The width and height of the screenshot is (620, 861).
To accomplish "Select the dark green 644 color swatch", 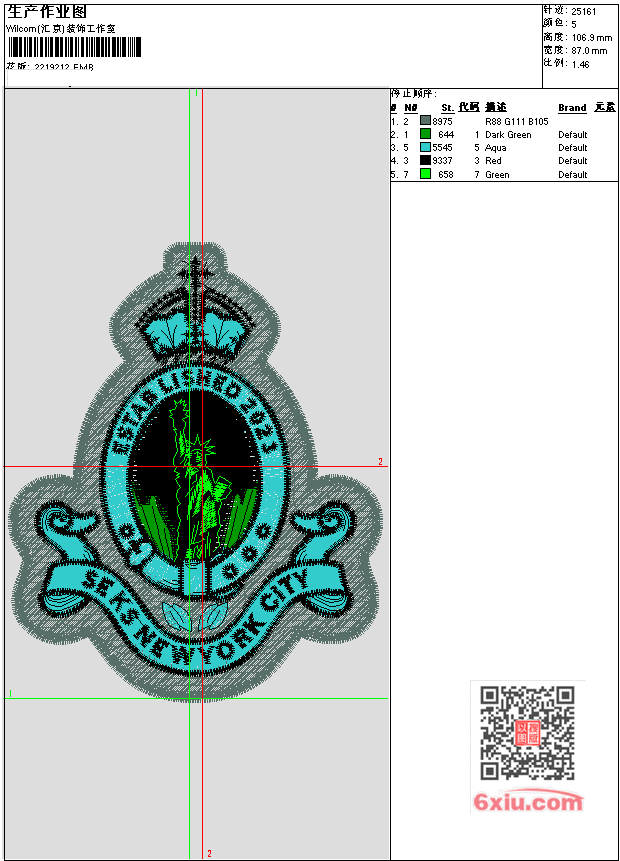I will click(425, 133).
